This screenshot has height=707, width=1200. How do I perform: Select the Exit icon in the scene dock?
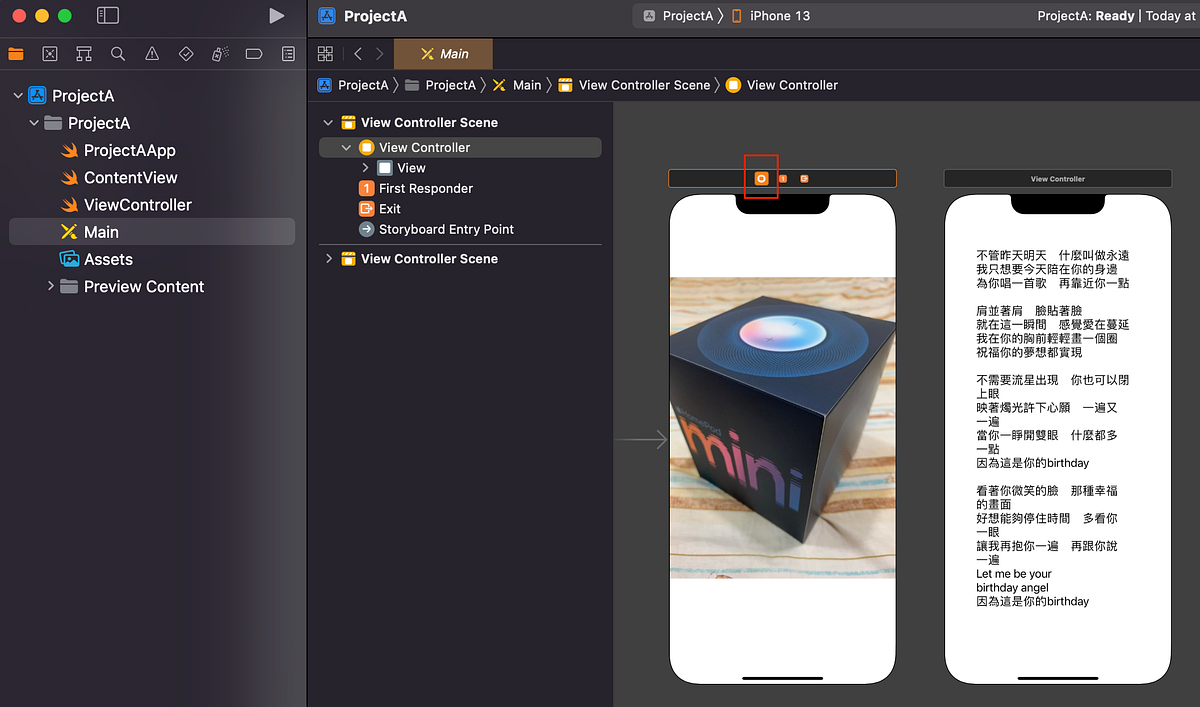pyautogui.click(x=806, y=177)
